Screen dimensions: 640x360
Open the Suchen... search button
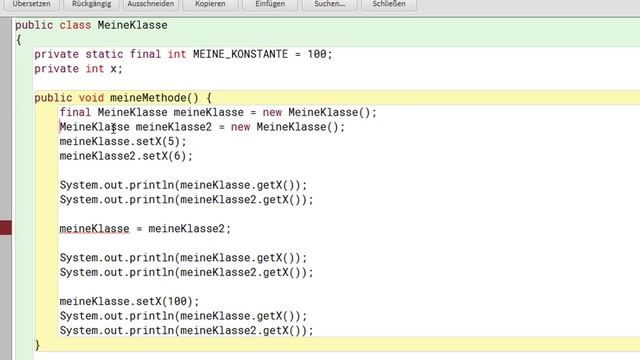click(x=329, y=4)
